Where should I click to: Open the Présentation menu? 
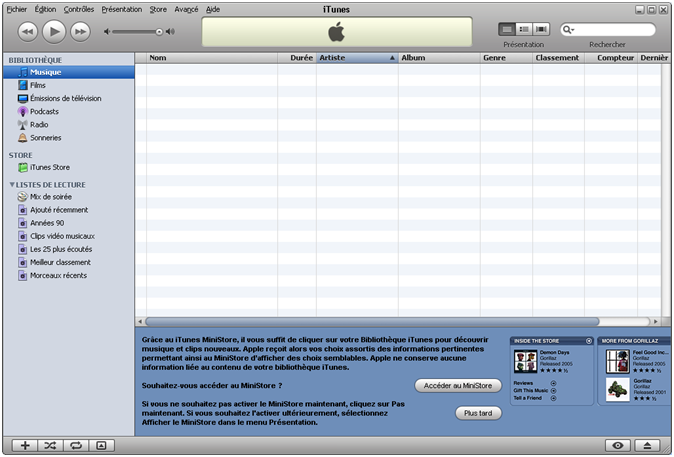pos(122,9)
